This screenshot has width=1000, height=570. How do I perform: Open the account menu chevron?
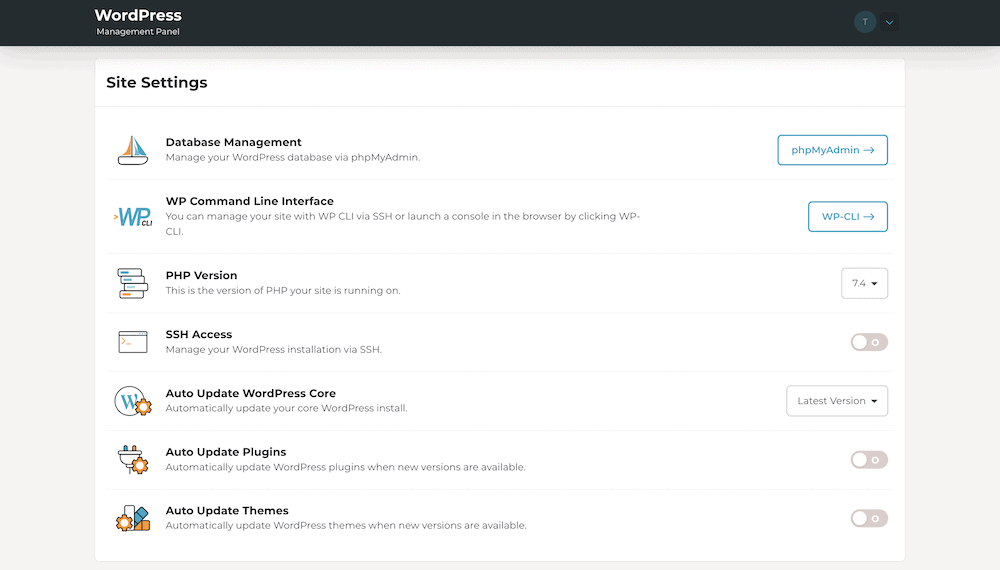tap(889, 22)
